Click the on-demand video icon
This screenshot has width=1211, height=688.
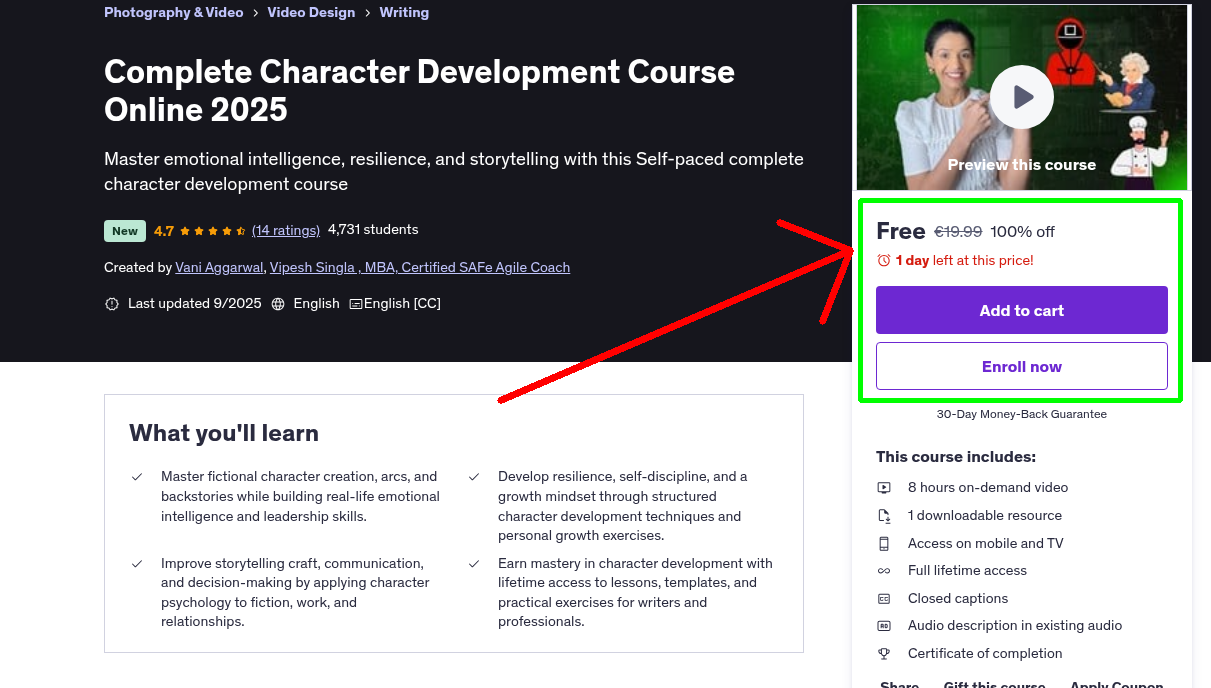click(x=884, y=488)
